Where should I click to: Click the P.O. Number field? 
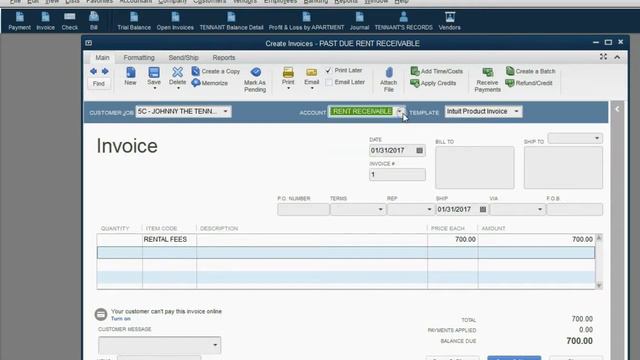[303, 209]
